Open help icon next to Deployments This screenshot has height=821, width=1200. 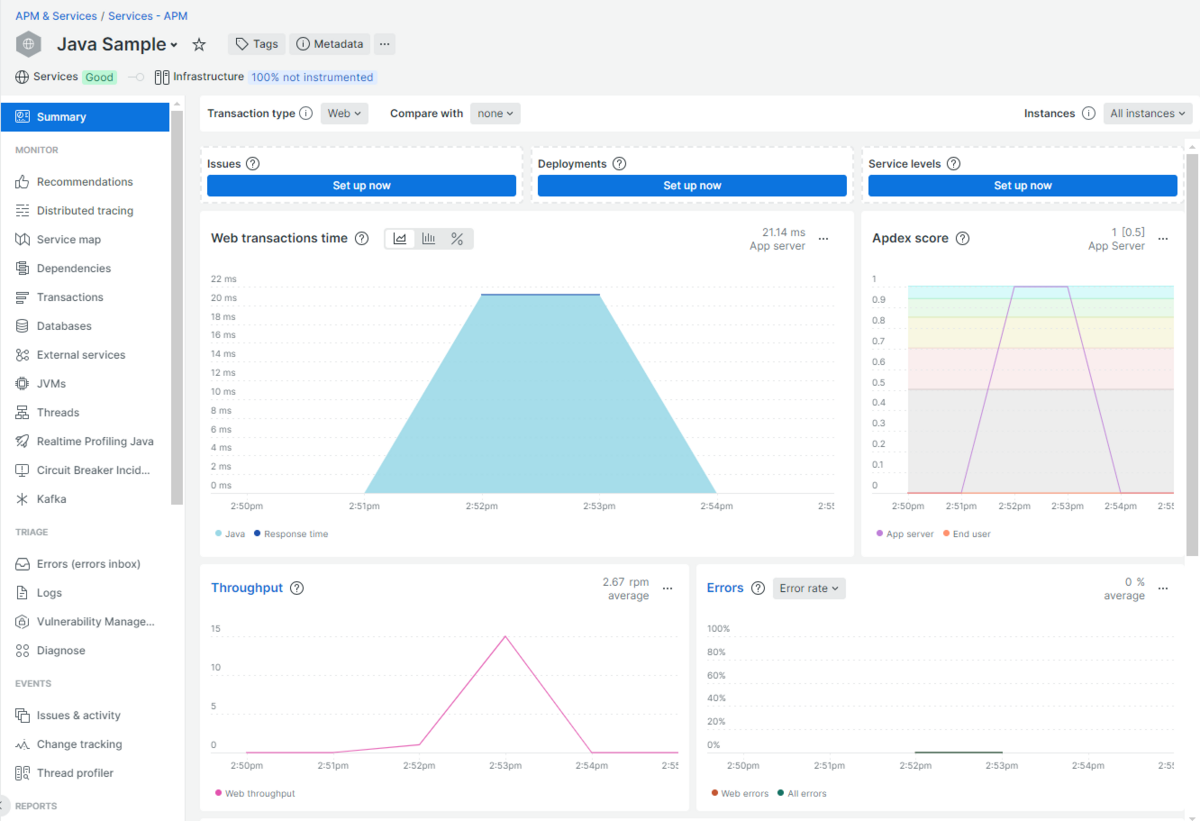tap(619, 164)
